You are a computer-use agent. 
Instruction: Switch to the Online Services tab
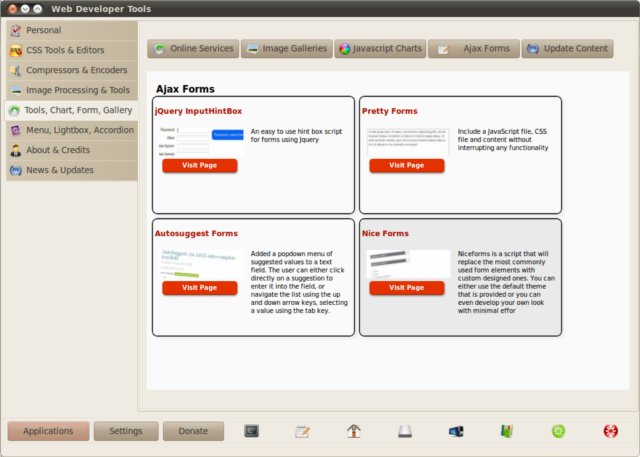(x=193, y=49)
